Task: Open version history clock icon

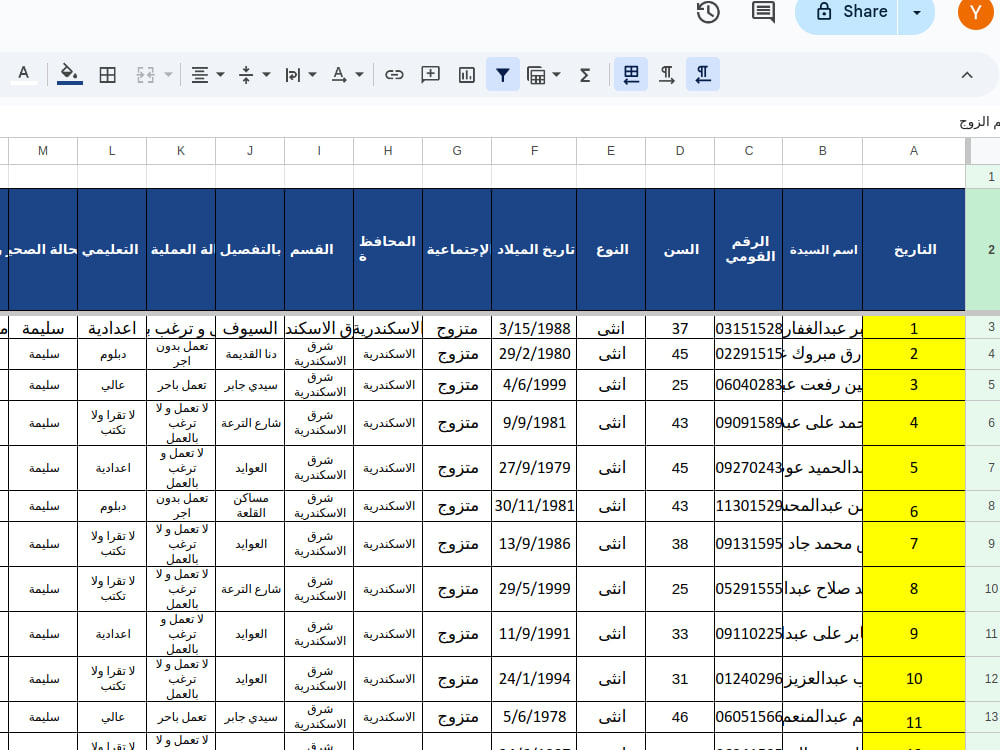Action: (x=708, y=12)
